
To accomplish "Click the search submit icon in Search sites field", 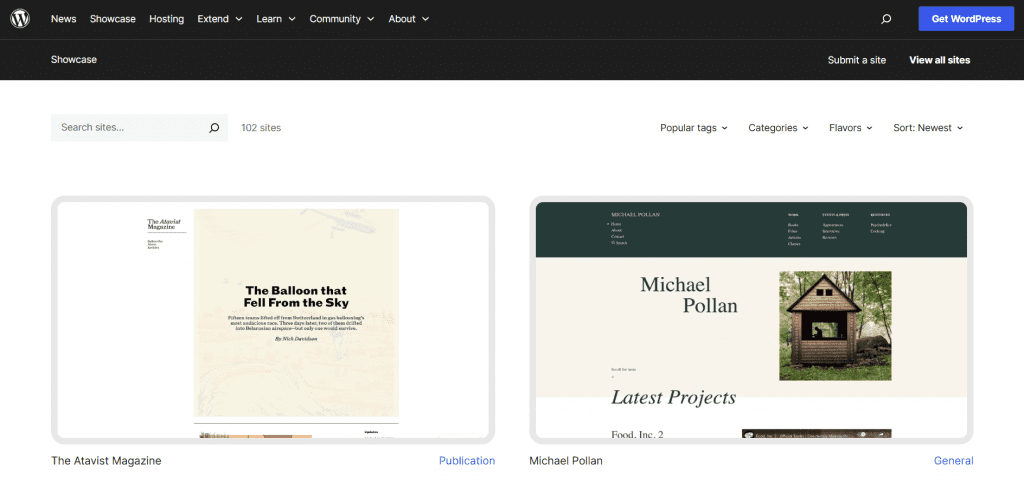I will coord(214,128).
